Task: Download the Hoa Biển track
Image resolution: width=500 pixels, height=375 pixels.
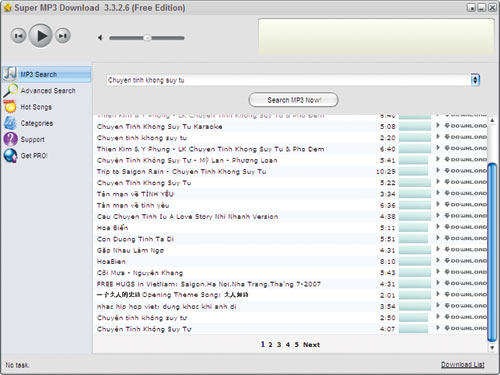Action: tap(466, 227)
